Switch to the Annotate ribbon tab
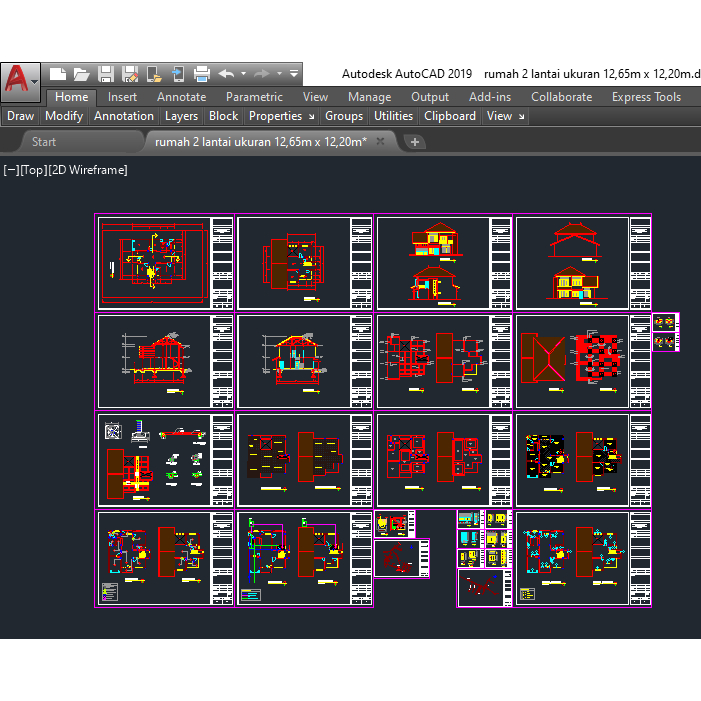This screenshot has width=701, height=701. (x=182, y=97)
